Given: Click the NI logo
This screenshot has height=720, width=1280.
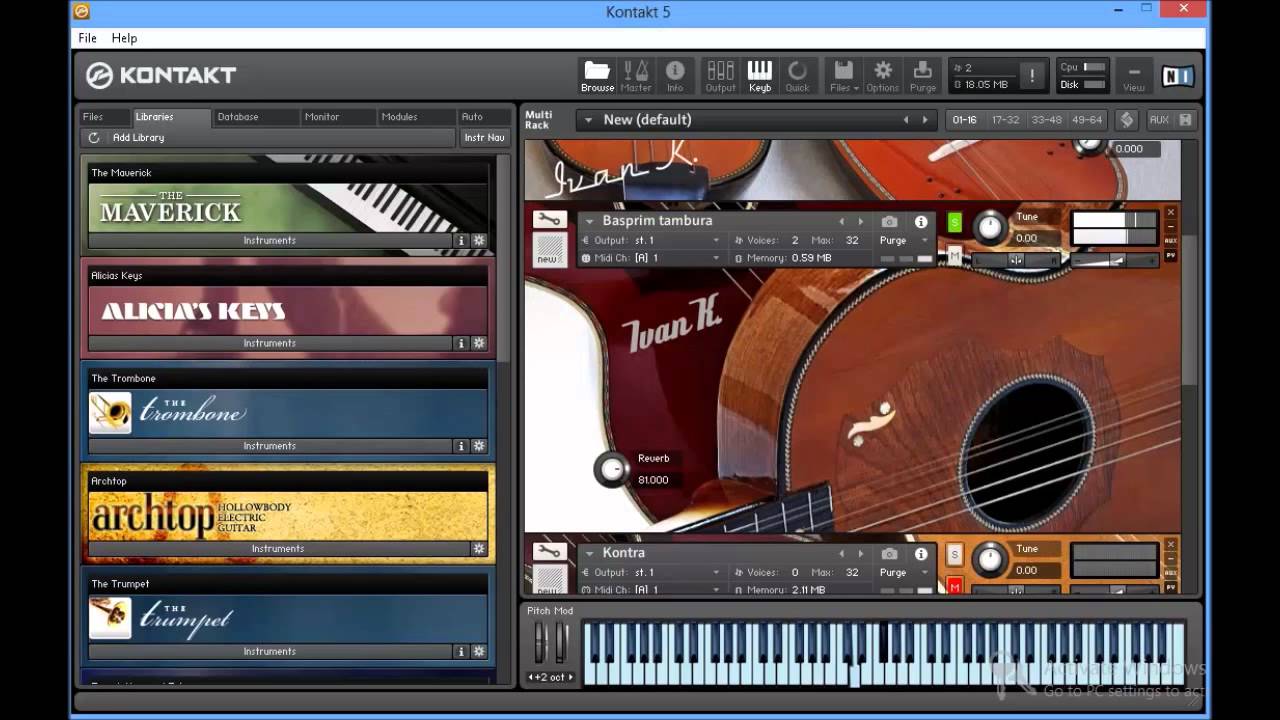Looking at the screenshot, I should coord(1177,76).
